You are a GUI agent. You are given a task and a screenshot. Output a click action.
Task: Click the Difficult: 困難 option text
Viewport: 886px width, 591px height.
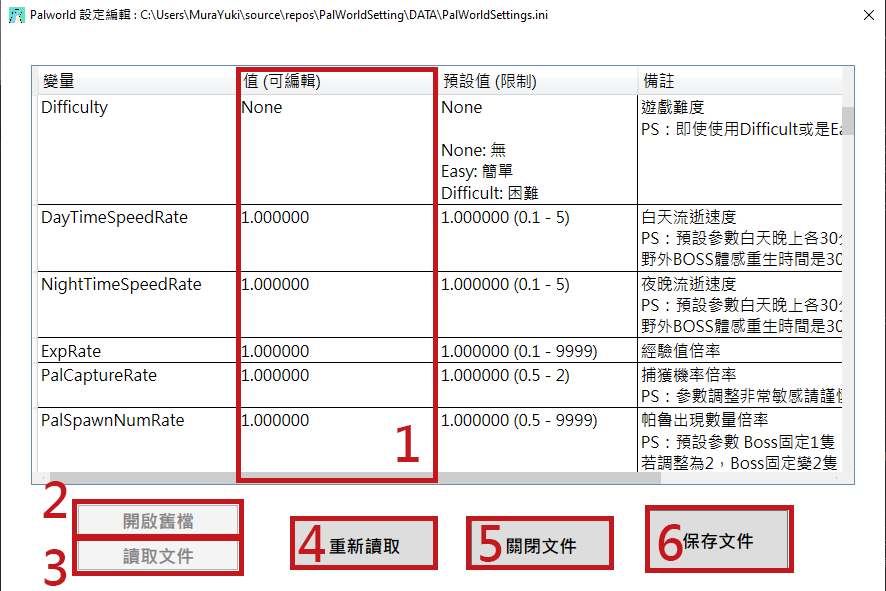click(489, 193)
